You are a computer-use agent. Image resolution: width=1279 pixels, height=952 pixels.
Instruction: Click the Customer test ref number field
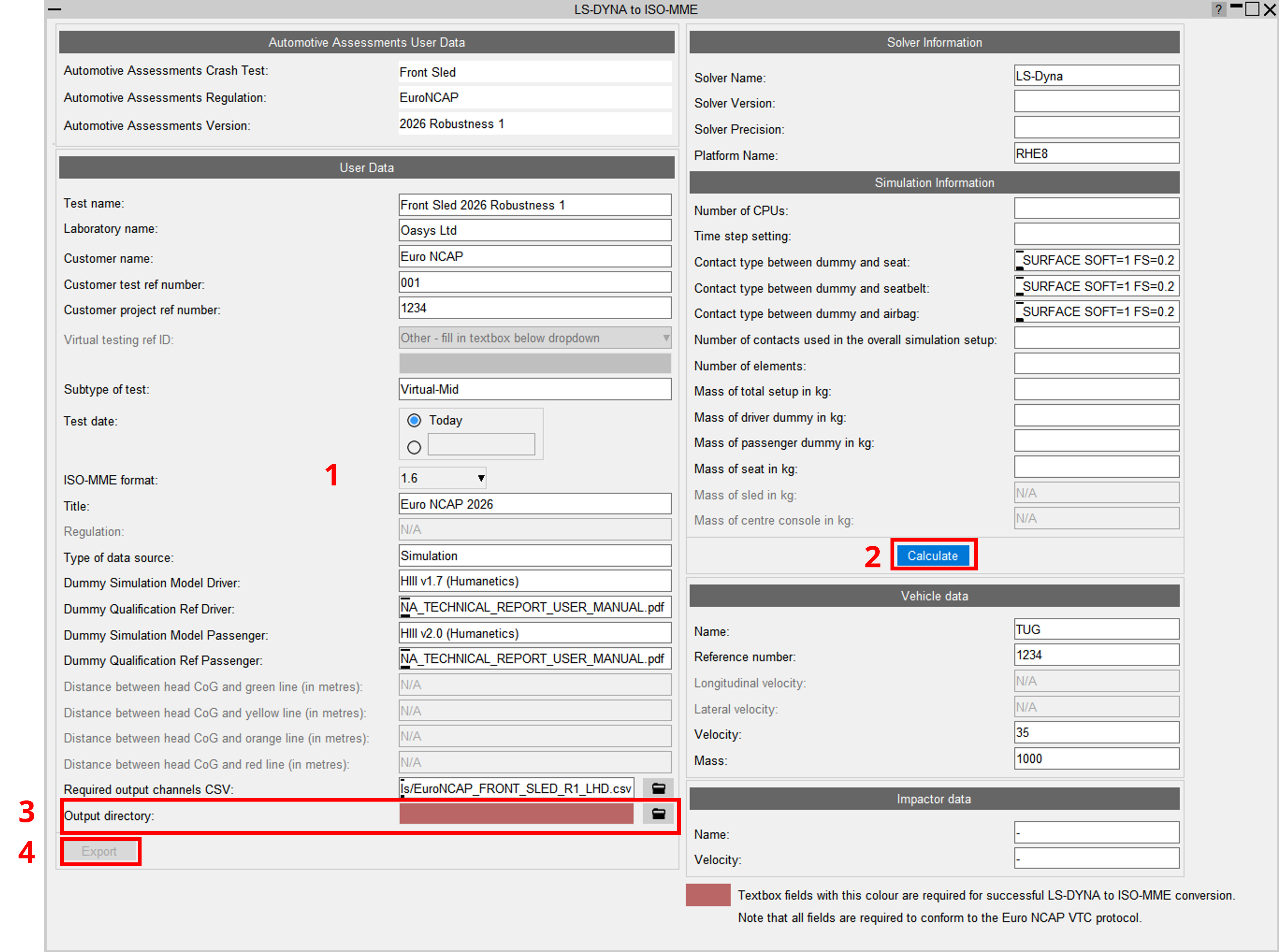click(535, 282)
